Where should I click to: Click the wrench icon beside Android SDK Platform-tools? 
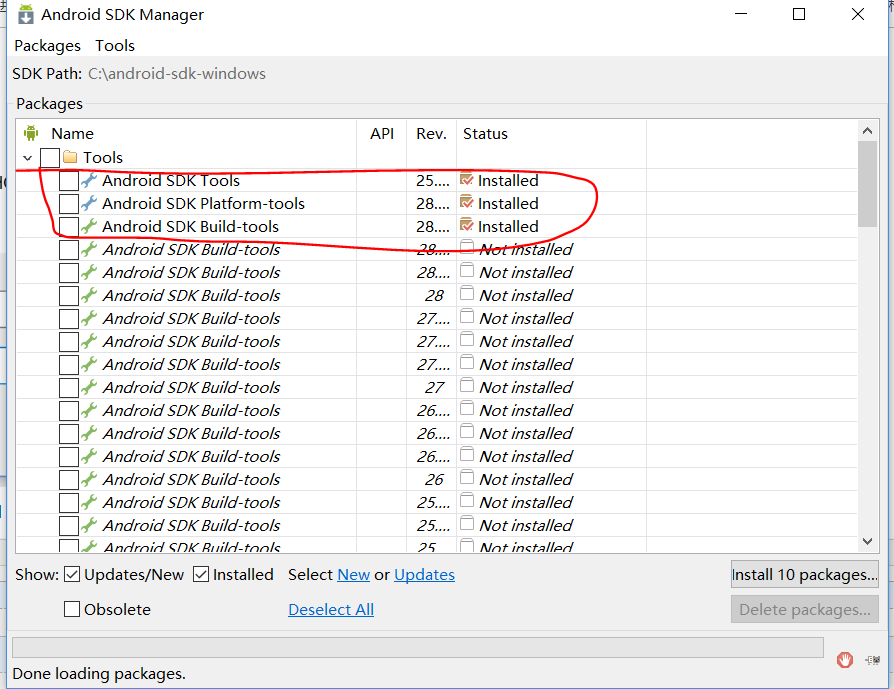click(x=88, y=203)
